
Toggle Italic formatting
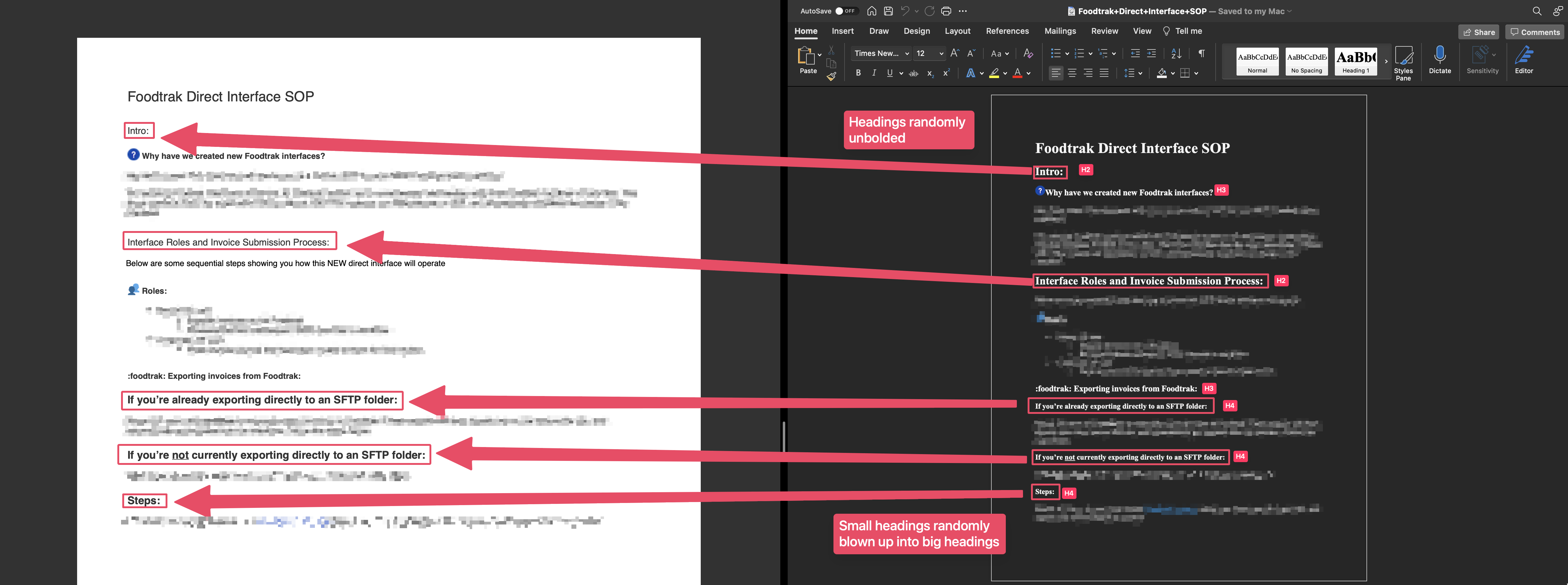pyautogui.click(x=874, y=73)
